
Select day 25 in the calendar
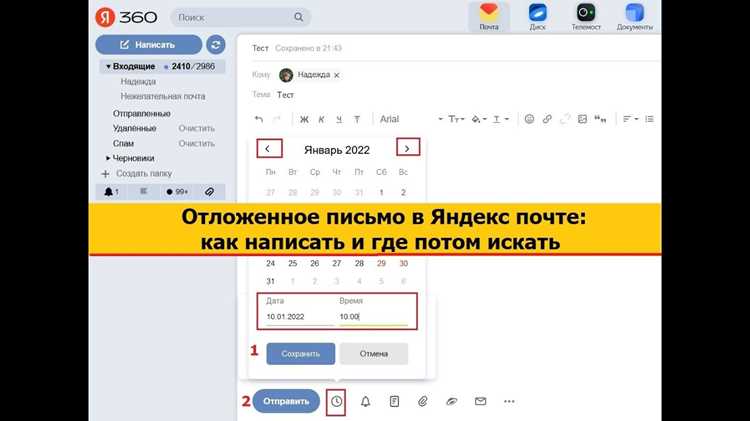coord(293,263)
